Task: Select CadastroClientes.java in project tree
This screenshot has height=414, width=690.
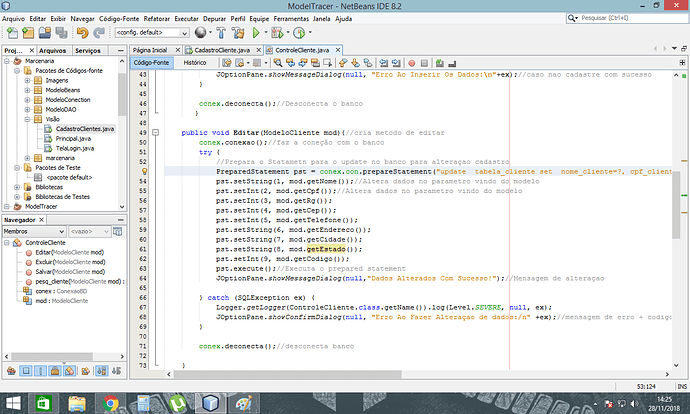Action: point(85,129)
